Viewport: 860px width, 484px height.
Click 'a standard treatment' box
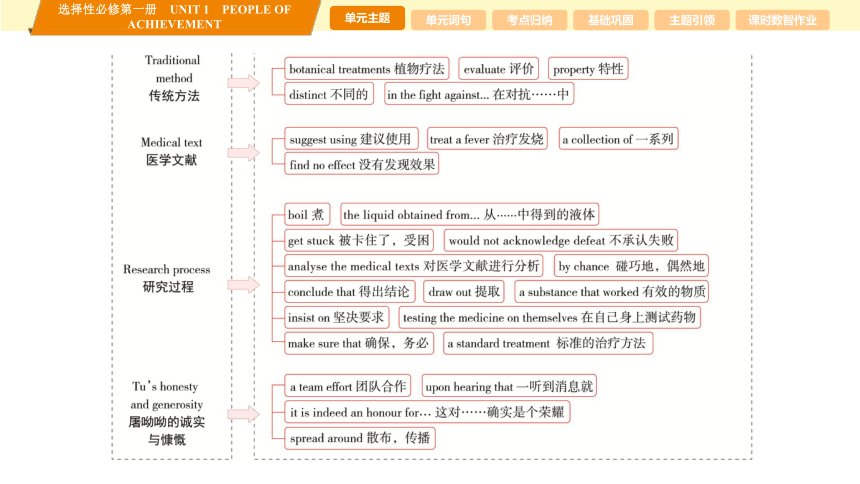pyautogui.click(x=548, y=343)
